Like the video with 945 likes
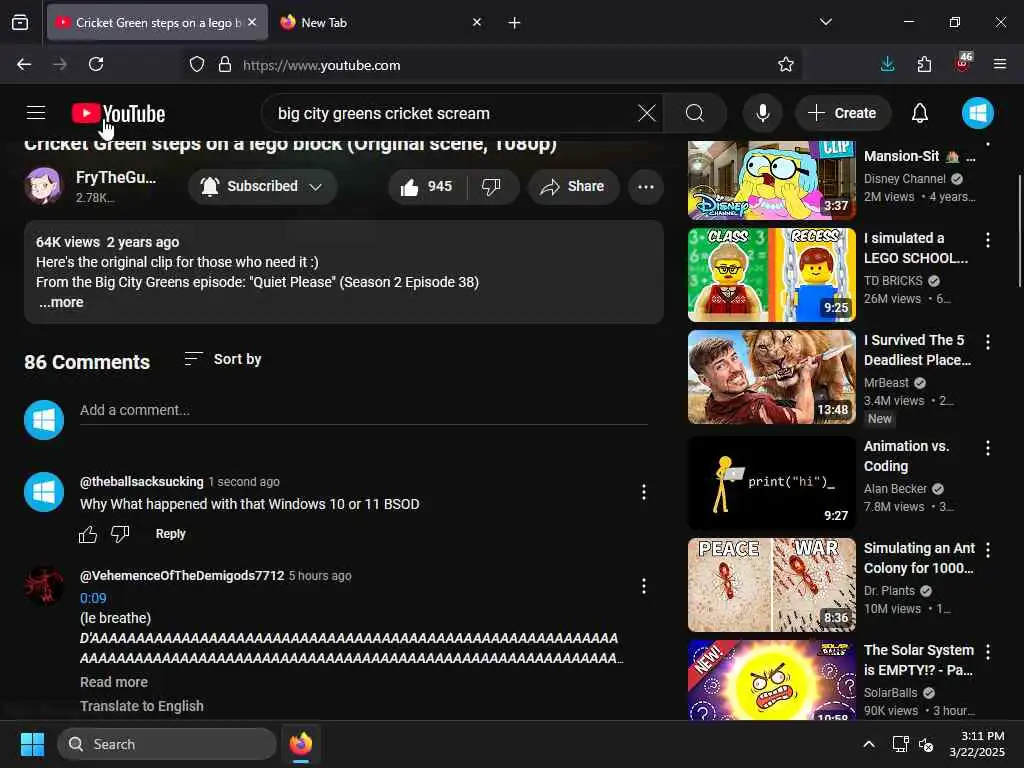Viewport: 1024px width, 768px height. [426, 187]
